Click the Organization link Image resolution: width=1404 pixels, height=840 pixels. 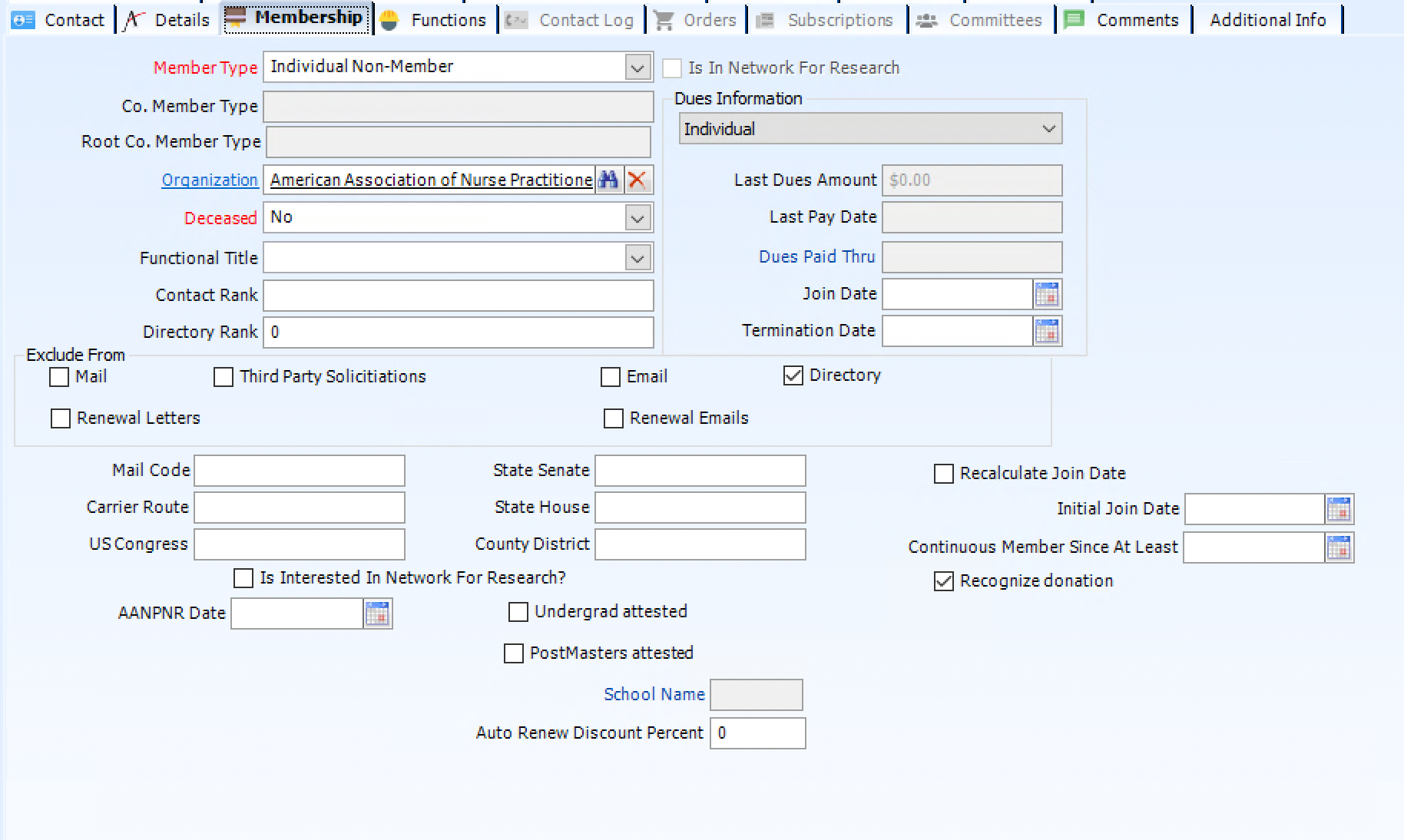click(x=209, y=180)
